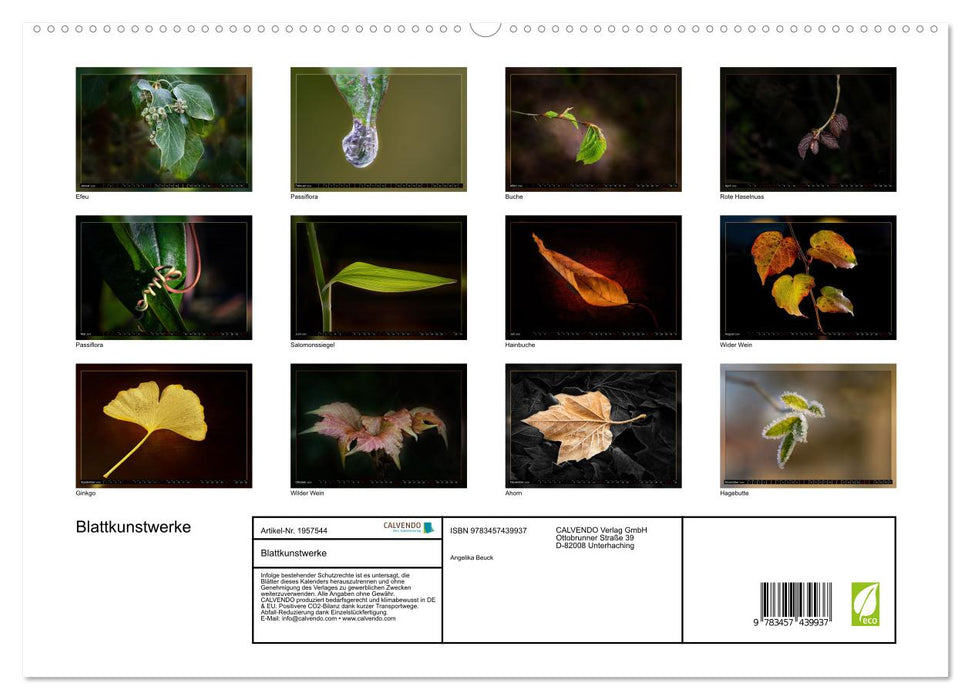
Task: Select the Artikel-Nr. 1957544 field
Action: coord(295,531)
